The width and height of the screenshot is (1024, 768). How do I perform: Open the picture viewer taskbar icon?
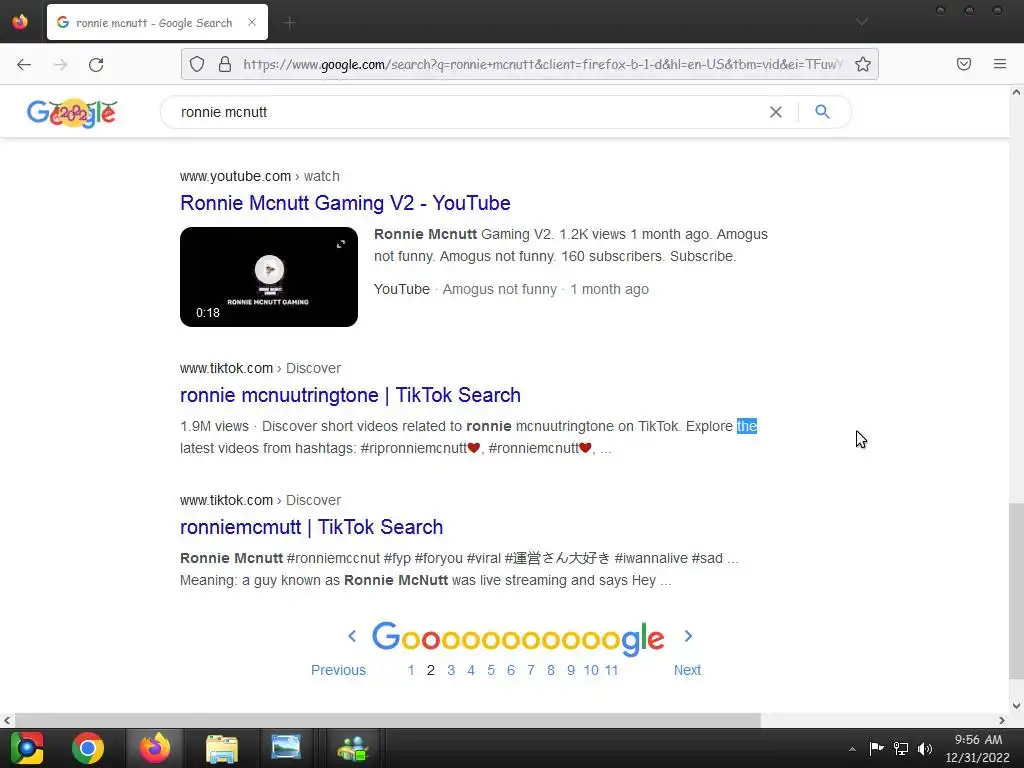coord(285,748)
